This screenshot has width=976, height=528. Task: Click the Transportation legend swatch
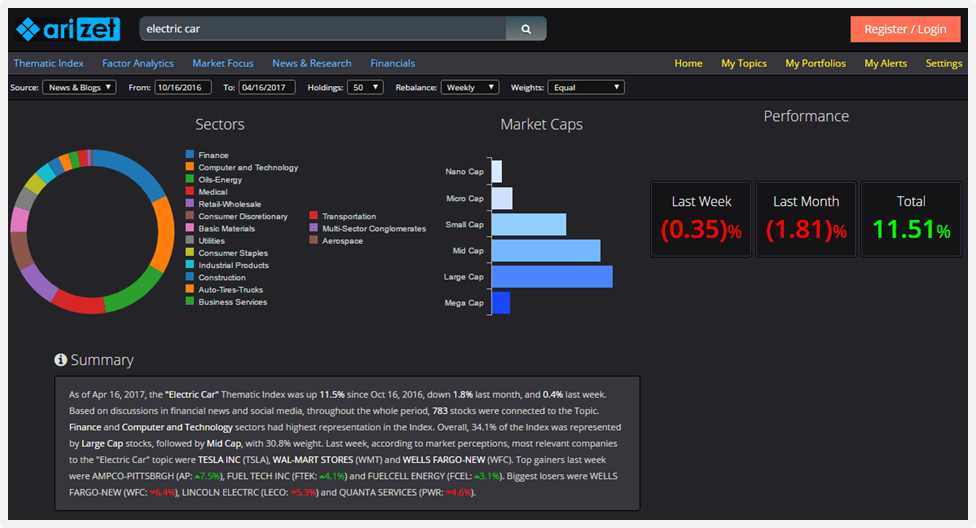(x=314, y=215)
